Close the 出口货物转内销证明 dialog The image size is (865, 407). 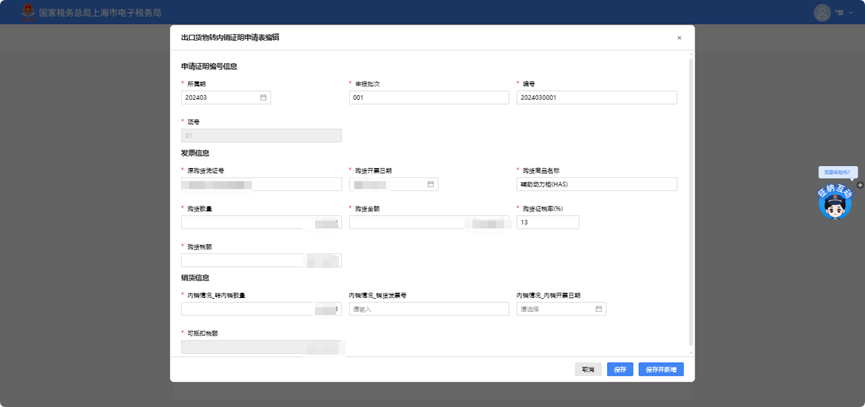click(679, 38)
